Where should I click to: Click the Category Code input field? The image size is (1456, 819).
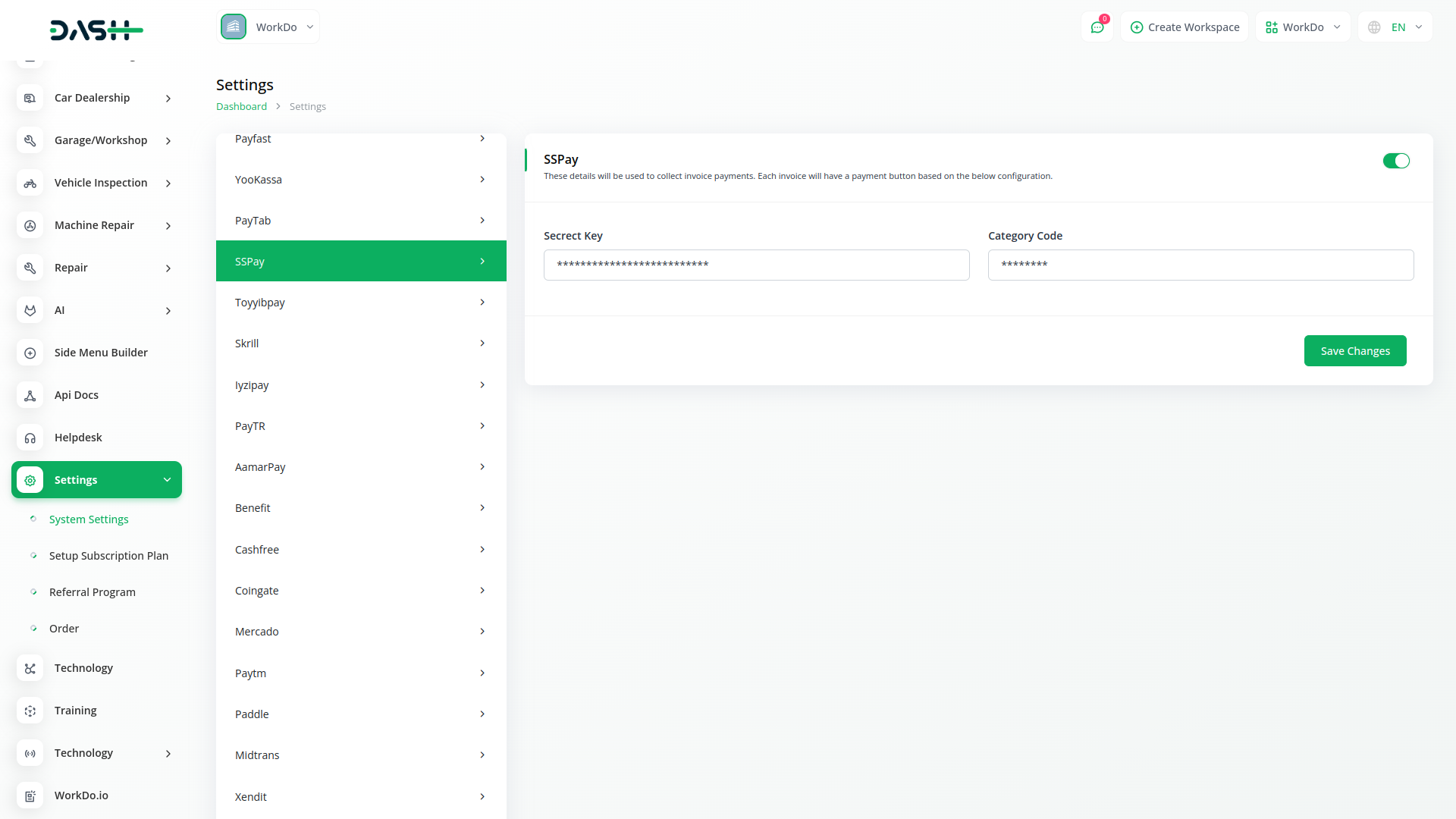[x=1200, y=265]
